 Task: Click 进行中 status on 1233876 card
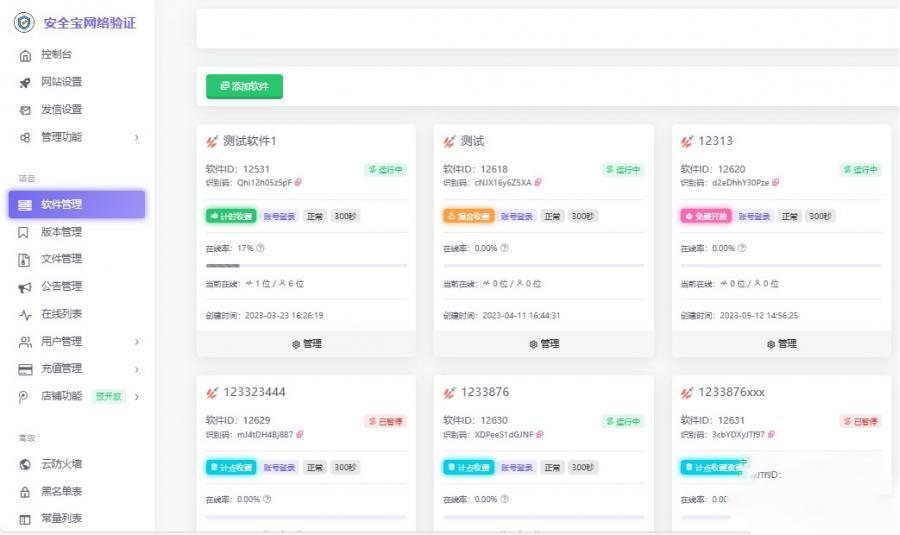623,422
